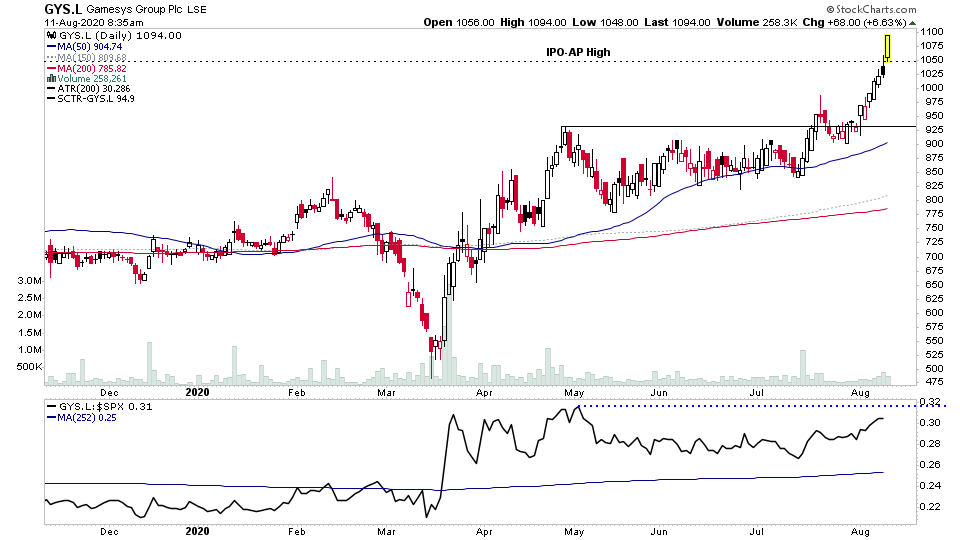Click the Open 1056.00 value

point(459,23)
